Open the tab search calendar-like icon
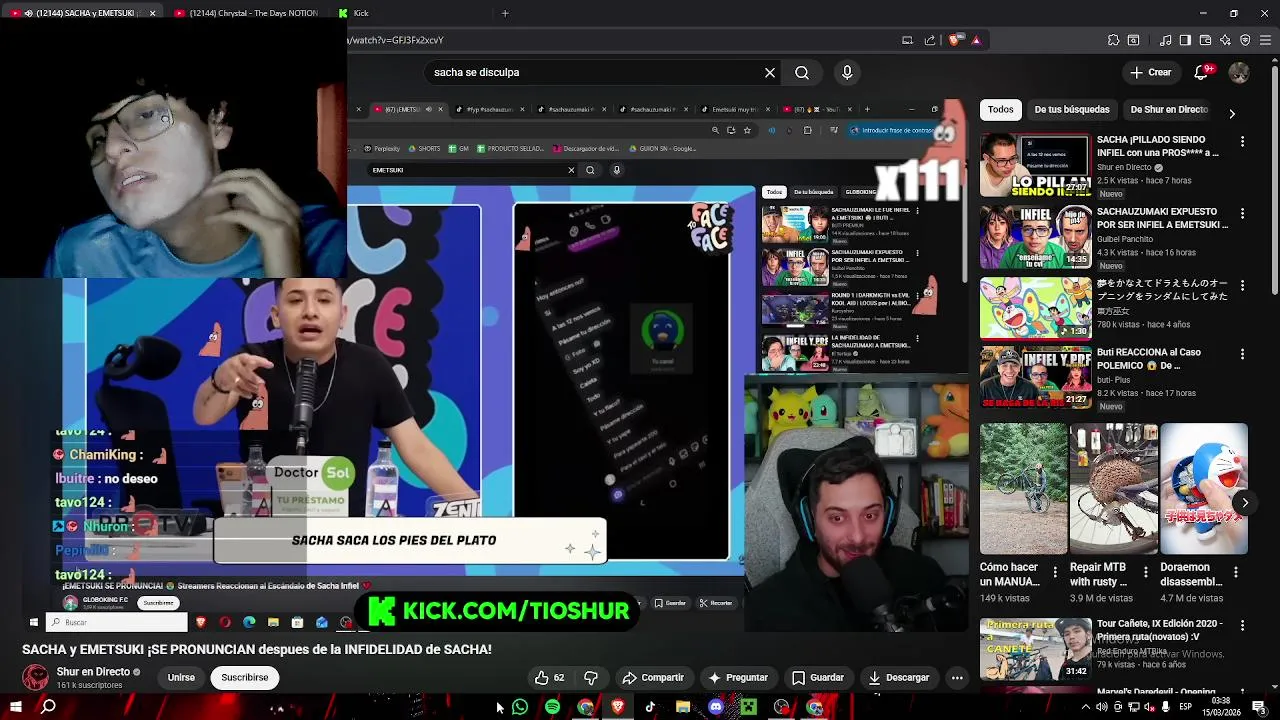 (x=1133, y=40)
